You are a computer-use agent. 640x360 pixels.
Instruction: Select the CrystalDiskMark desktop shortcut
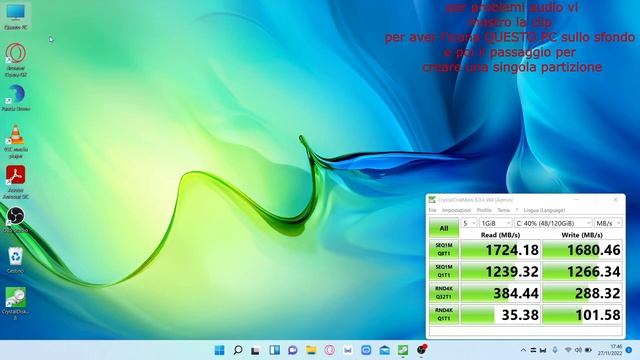pyautogui.click(x=16, y=303)
